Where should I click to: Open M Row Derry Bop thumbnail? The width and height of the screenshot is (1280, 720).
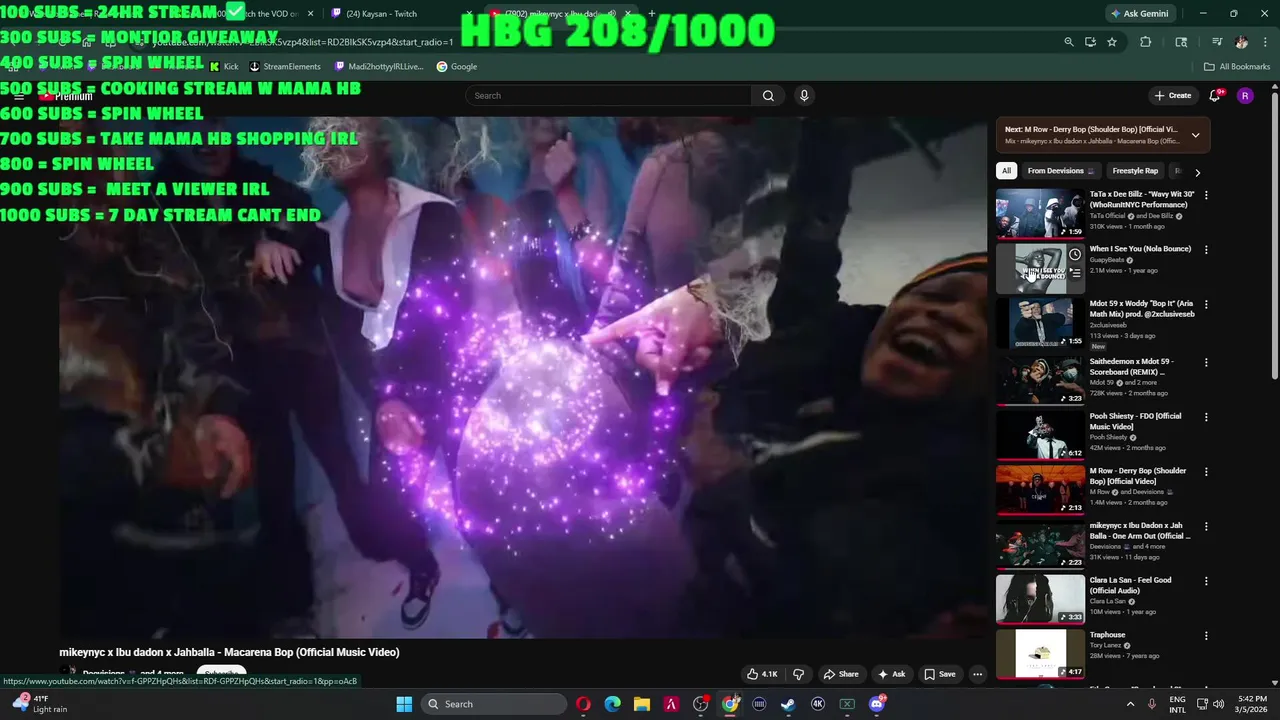click(1040, 488)
